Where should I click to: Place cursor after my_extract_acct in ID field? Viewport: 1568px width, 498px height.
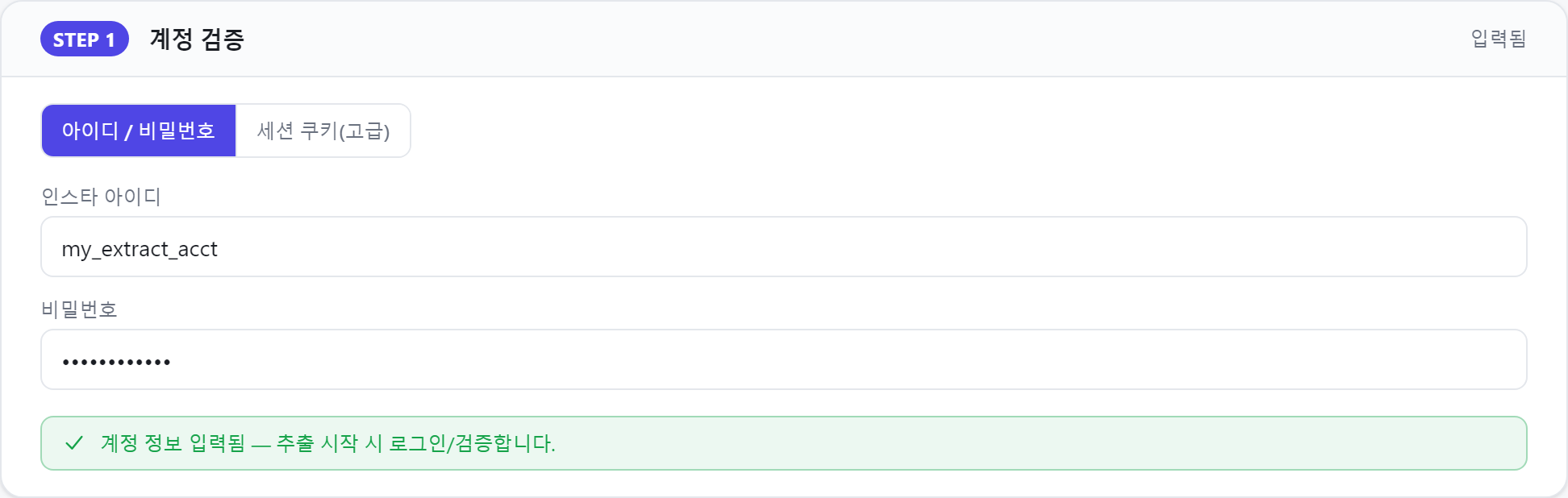(221, 249)
